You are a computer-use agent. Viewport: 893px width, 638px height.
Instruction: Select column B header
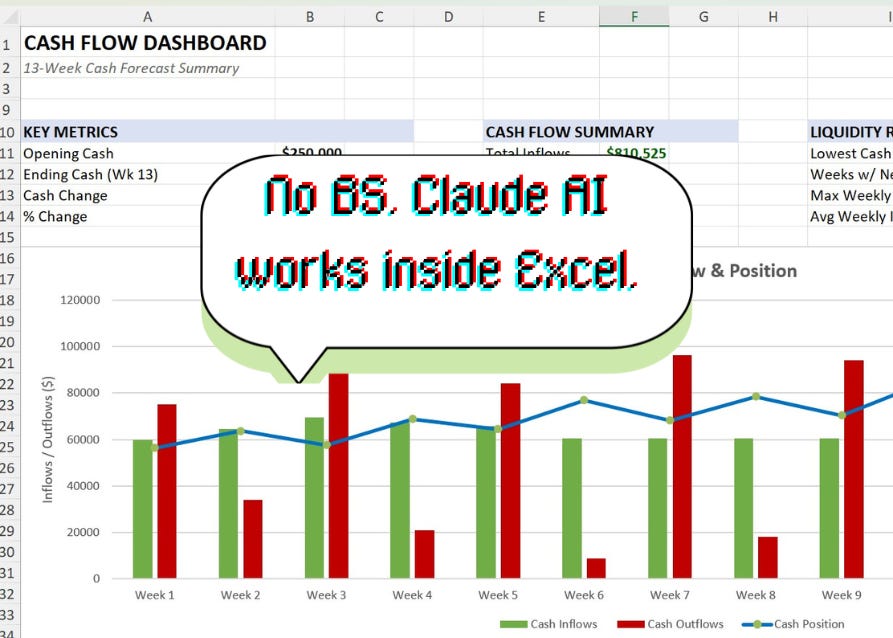[x=310, y=17]
